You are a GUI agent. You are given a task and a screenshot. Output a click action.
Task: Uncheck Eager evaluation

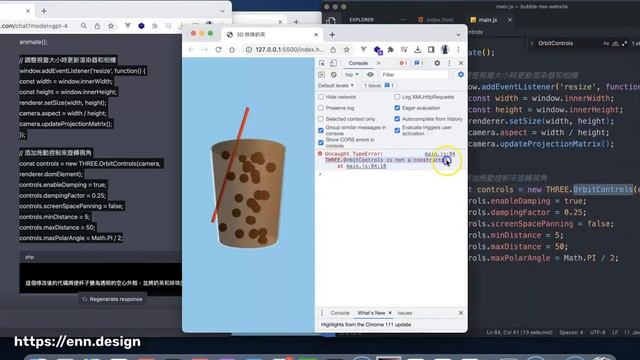(x=397, y=108)
